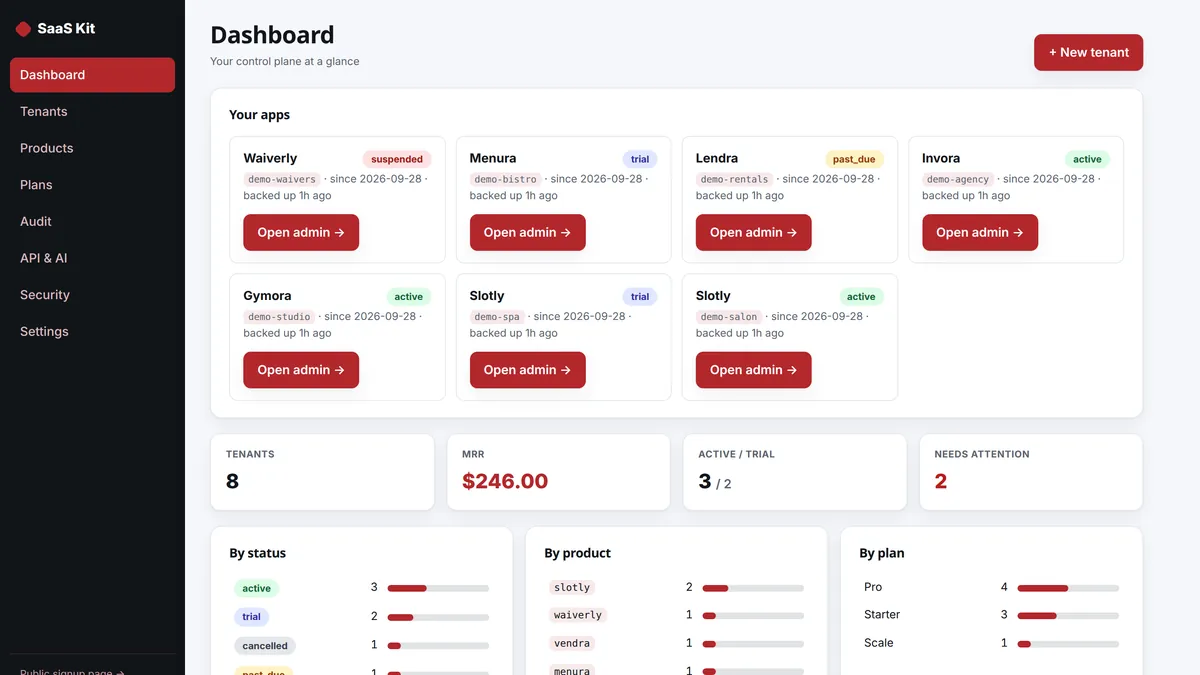Open admin for Slotly demo-salon
The height and width of the screenshot is (675, 1200).
tap(753, 370)
